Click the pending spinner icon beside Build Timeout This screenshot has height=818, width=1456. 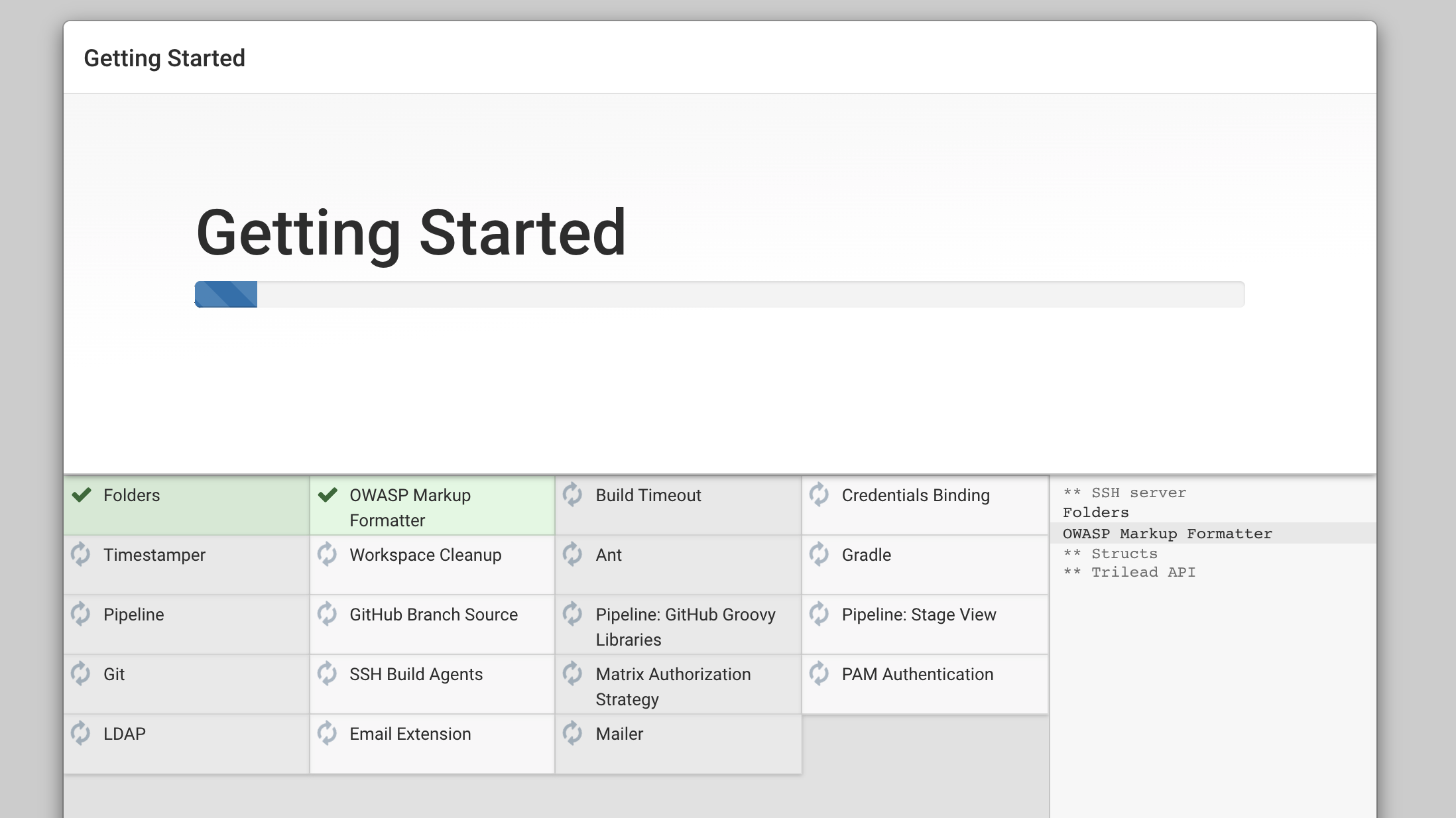click(x=573, y=495)
